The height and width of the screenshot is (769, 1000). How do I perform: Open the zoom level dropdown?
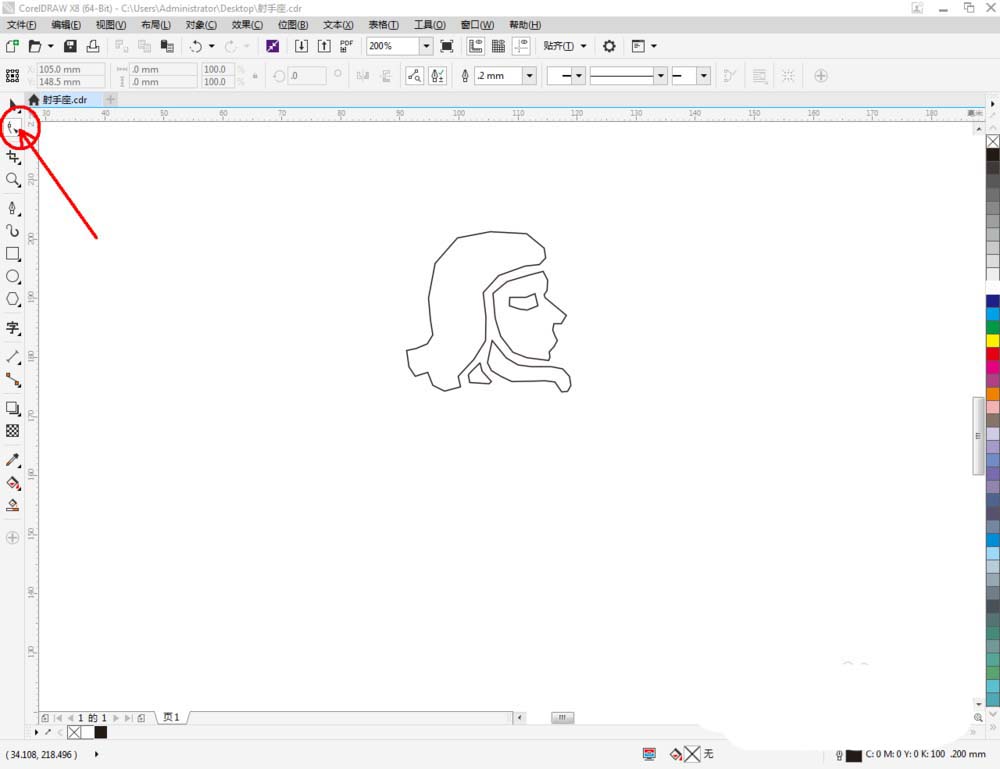426,46
